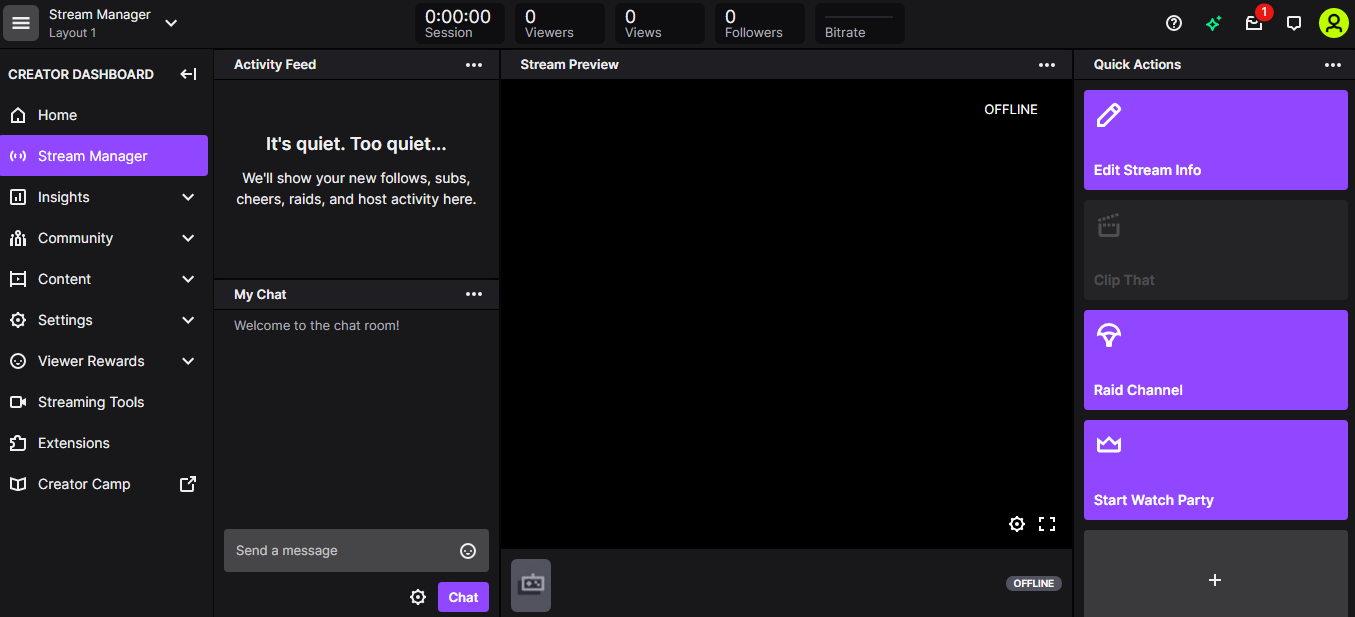This screenshot has height=617, width=1355.
Task: Open Quick Actions panel options menu
Action: click(x=1333, y=65)
